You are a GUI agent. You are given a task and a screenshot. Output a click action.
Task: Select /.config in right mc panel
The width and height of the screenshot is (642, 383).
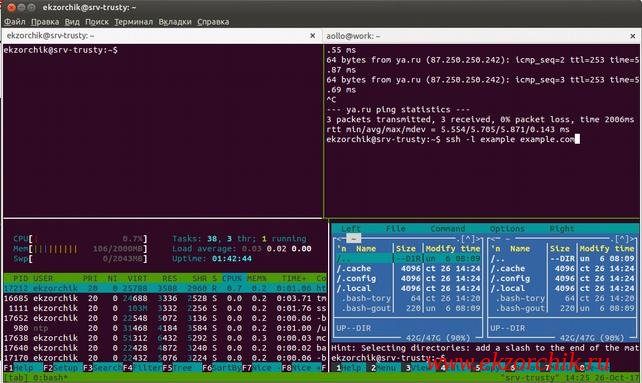[562, 279]
